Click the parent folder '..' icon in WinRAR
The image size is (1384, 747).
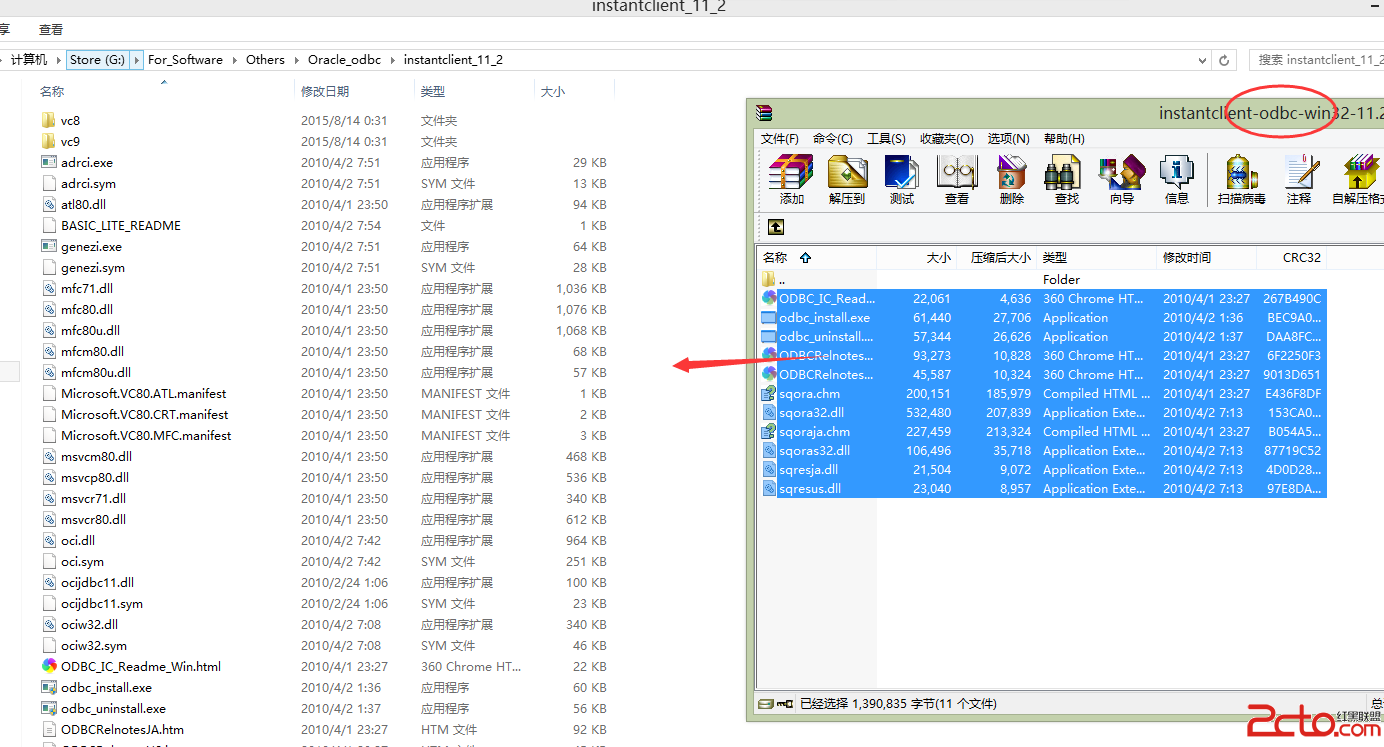(x=769, y=279)
